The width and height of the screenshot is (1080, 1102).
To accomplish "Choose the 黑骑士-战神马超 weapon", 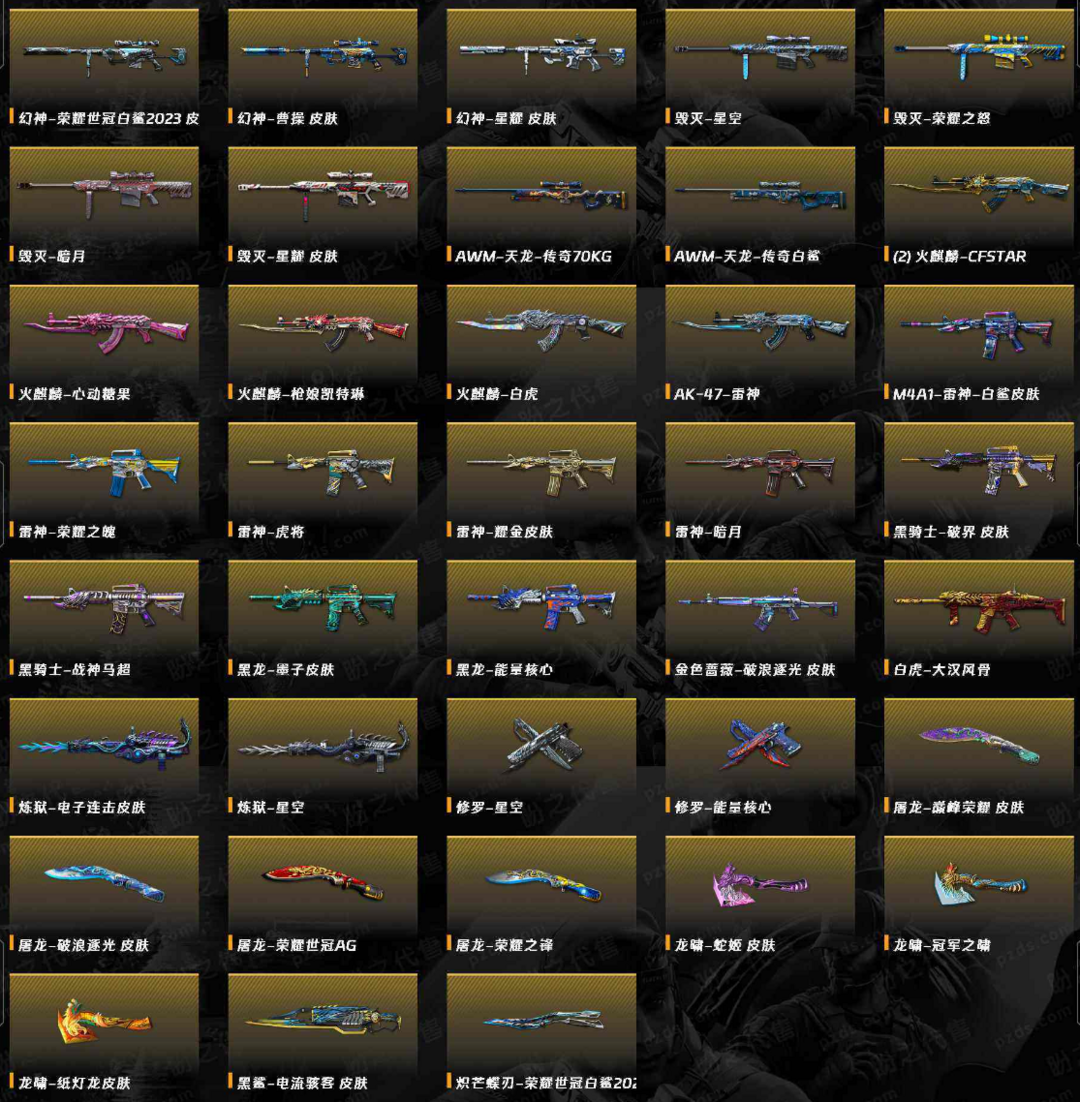I will click(x=104, y=619).
